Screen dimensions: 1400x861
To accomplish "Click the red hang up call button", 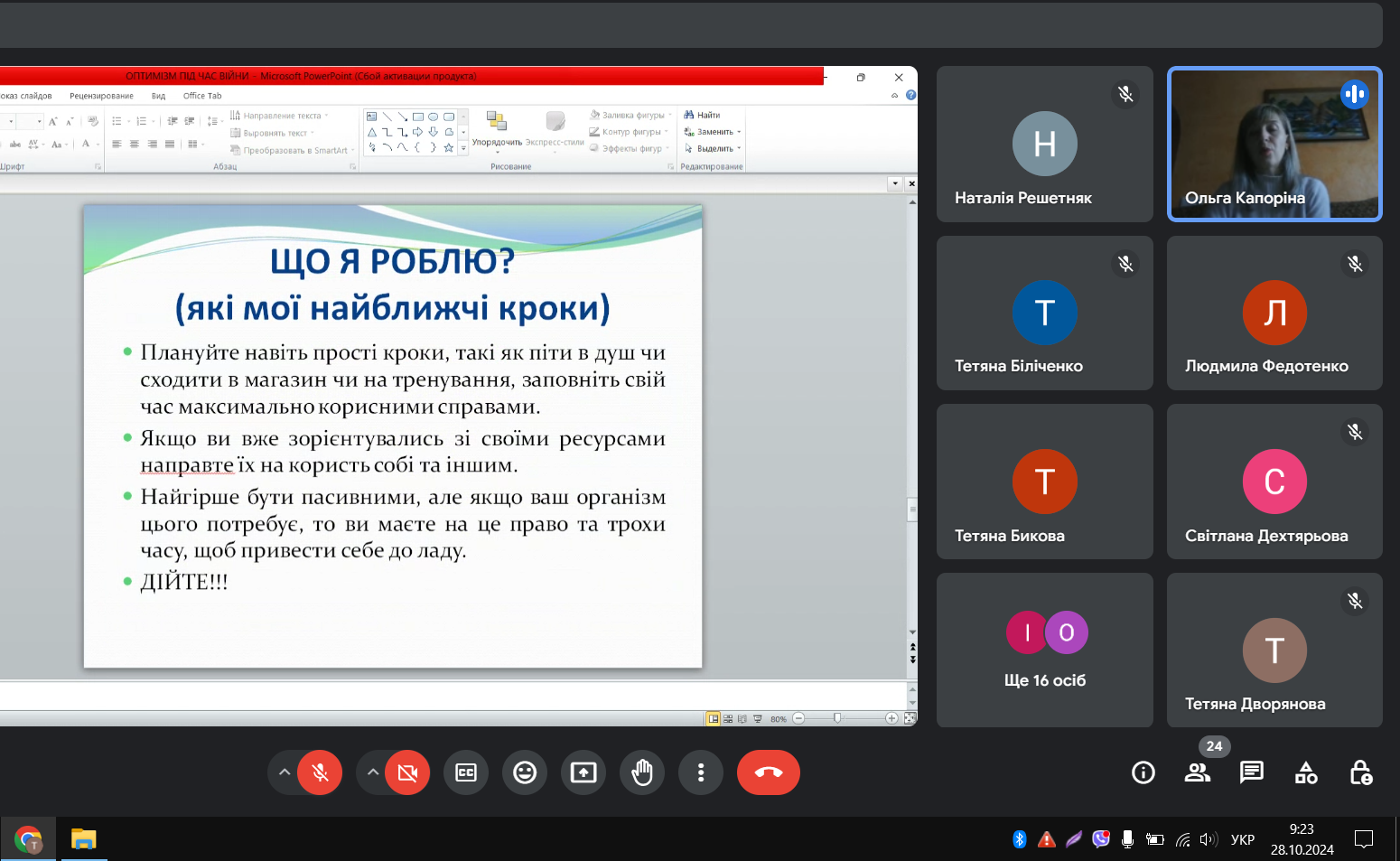I will (x=768, y=772).
